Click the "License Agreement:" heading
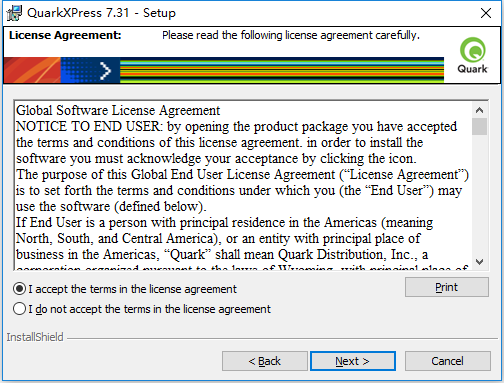 pos(65,35)
